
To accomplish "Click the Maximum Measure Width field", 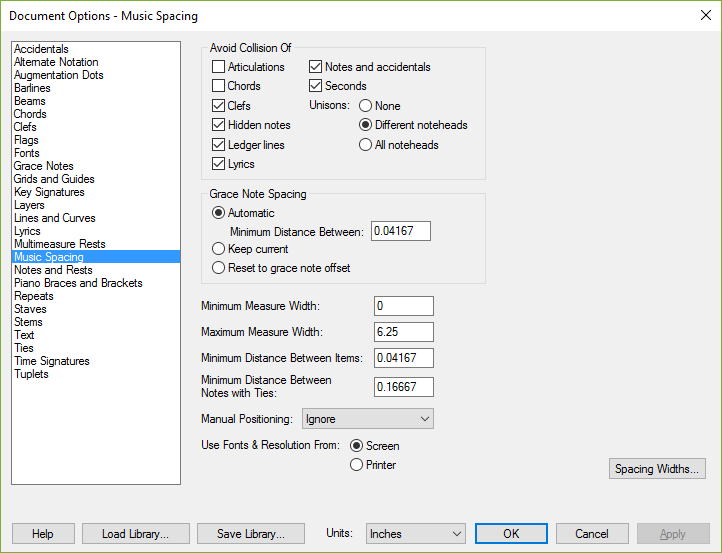I will [x=404, y=332].
